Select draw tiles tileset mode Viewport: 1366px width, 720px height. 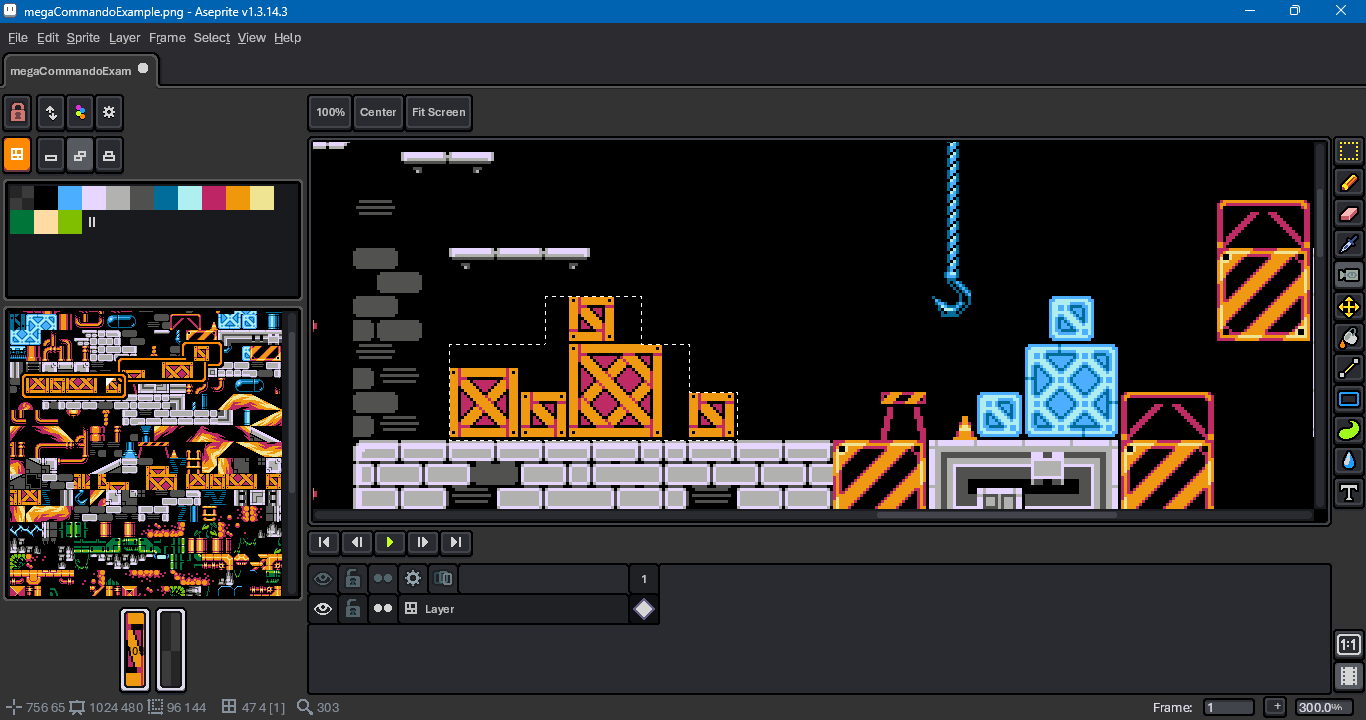(x=80, y=156)
